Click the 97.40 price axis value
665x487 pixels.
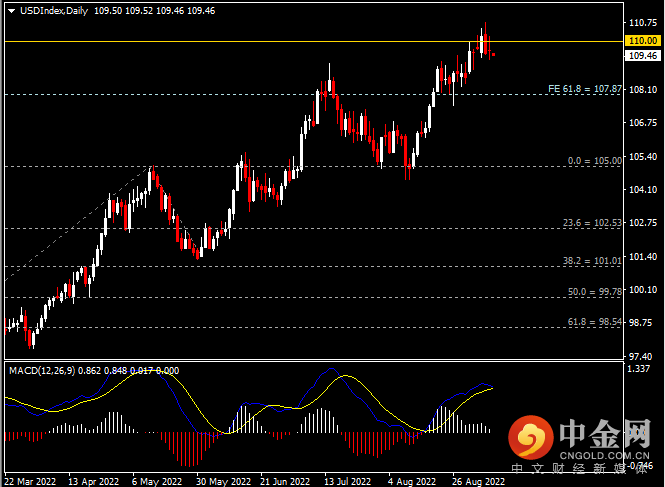(643, 356)
